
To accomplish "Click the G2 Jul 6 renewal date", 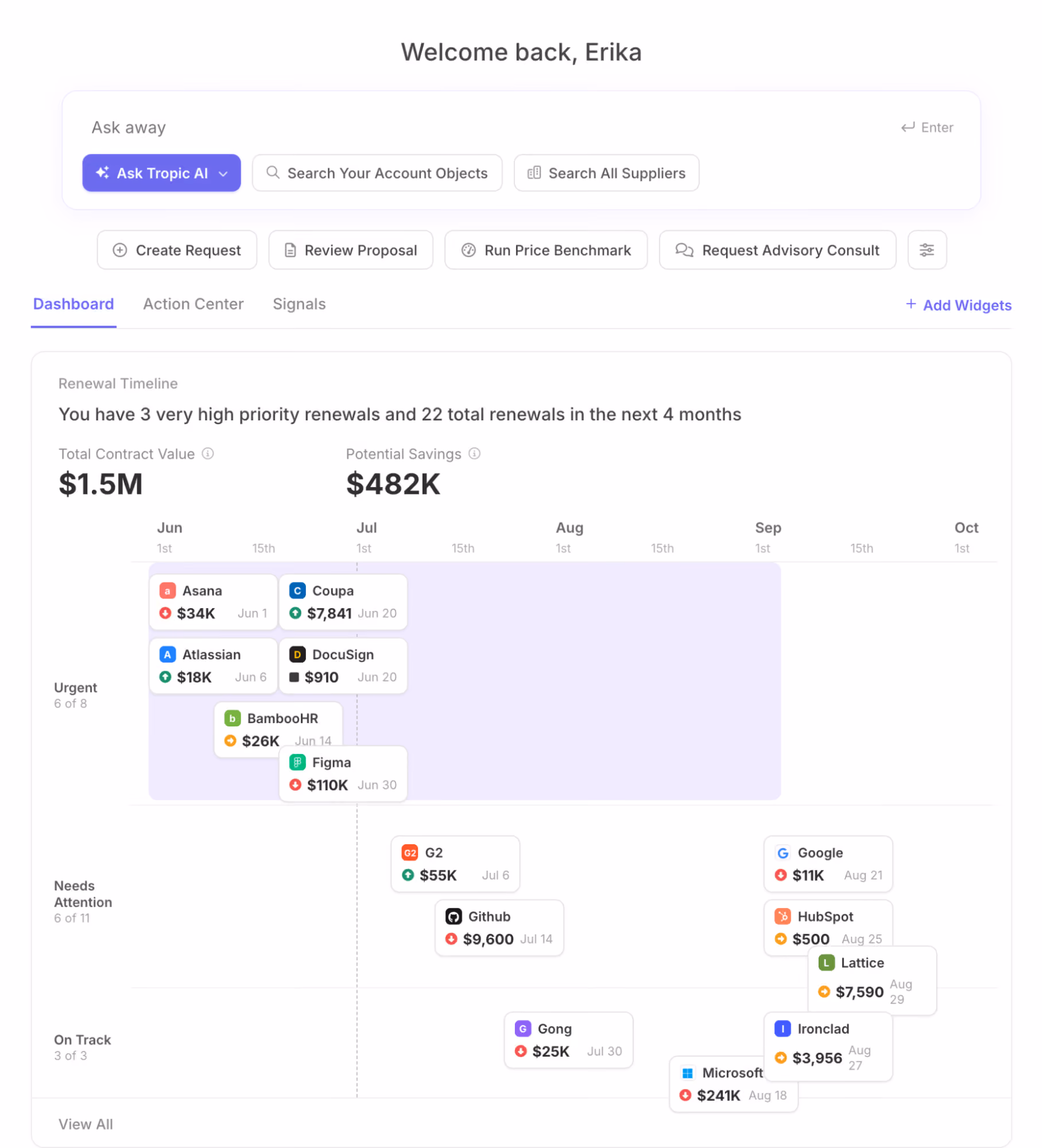I will [495, 875].
